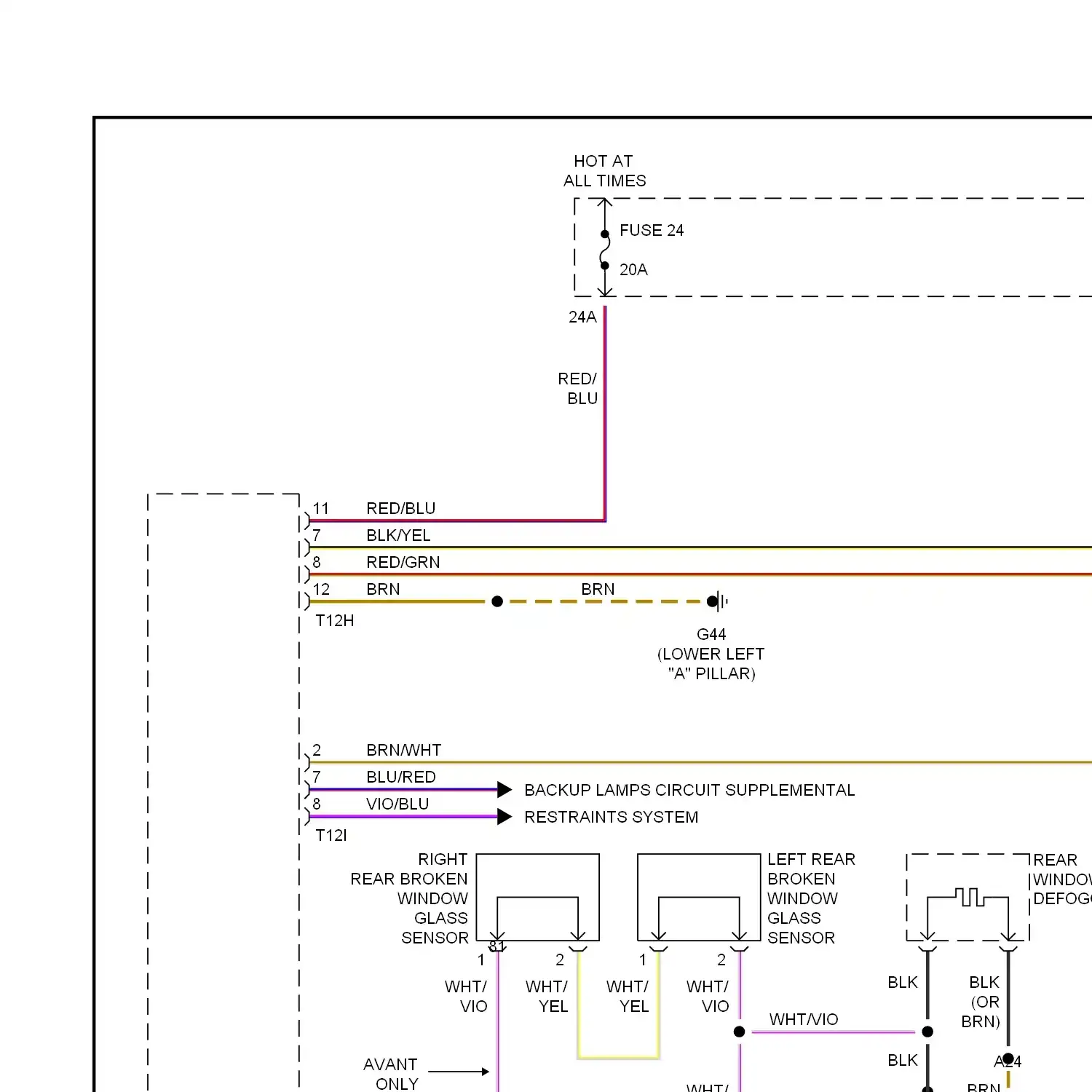Image resolution: width=1092 pixels, height=1092 pixels.
Task: Click 'BACKUP LAMPS CIRCUIT SUPPLEMENTAL' text
Action: click(689, 791)
